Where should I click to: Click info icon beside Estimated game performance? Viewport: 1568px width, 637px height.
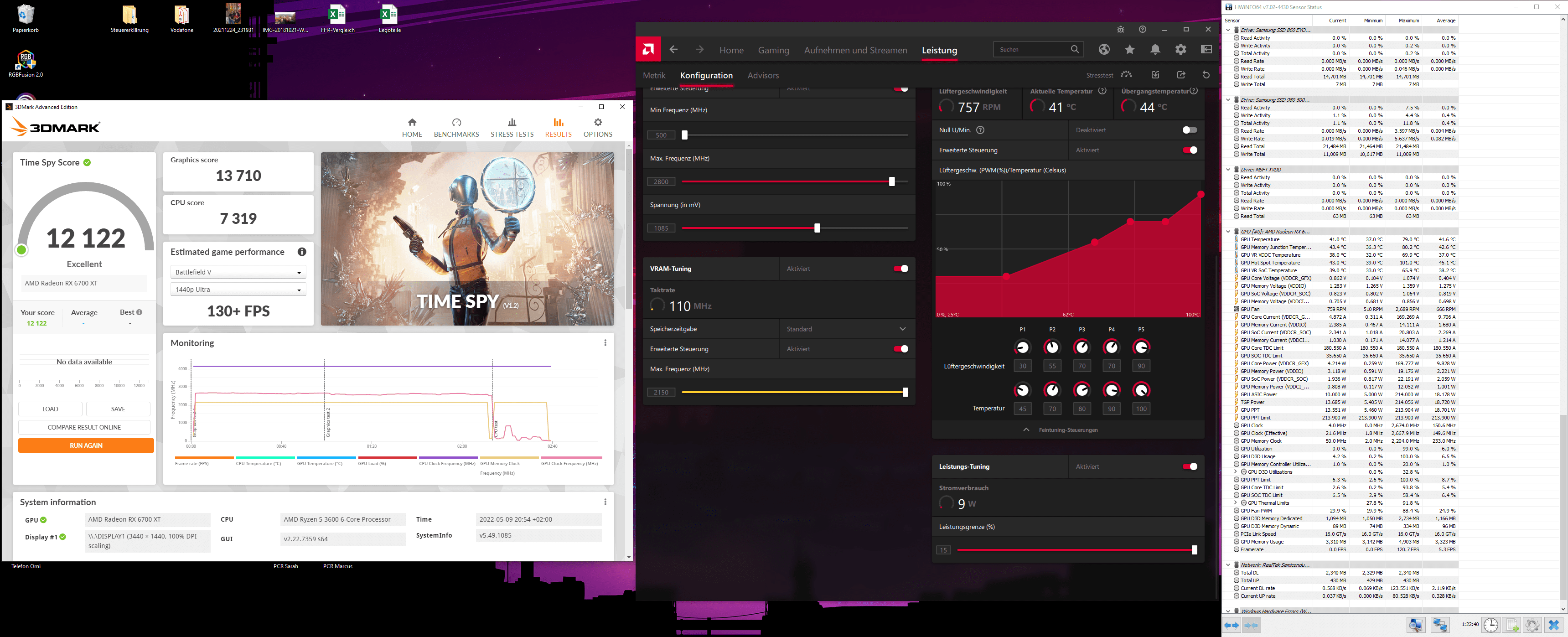coord(301,252)
